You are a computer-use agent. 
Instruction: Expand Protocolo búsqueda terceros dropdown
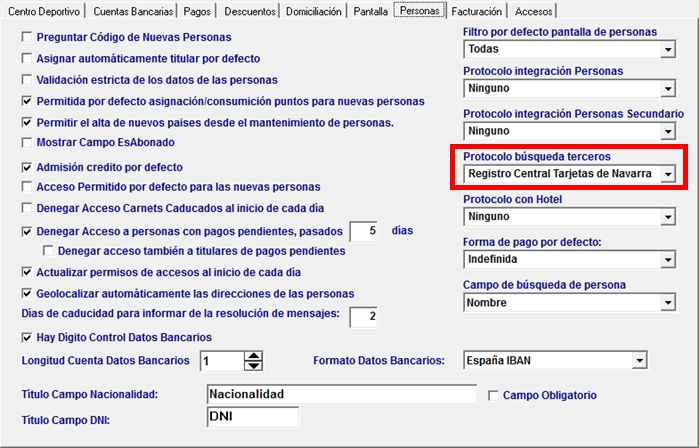667,174
